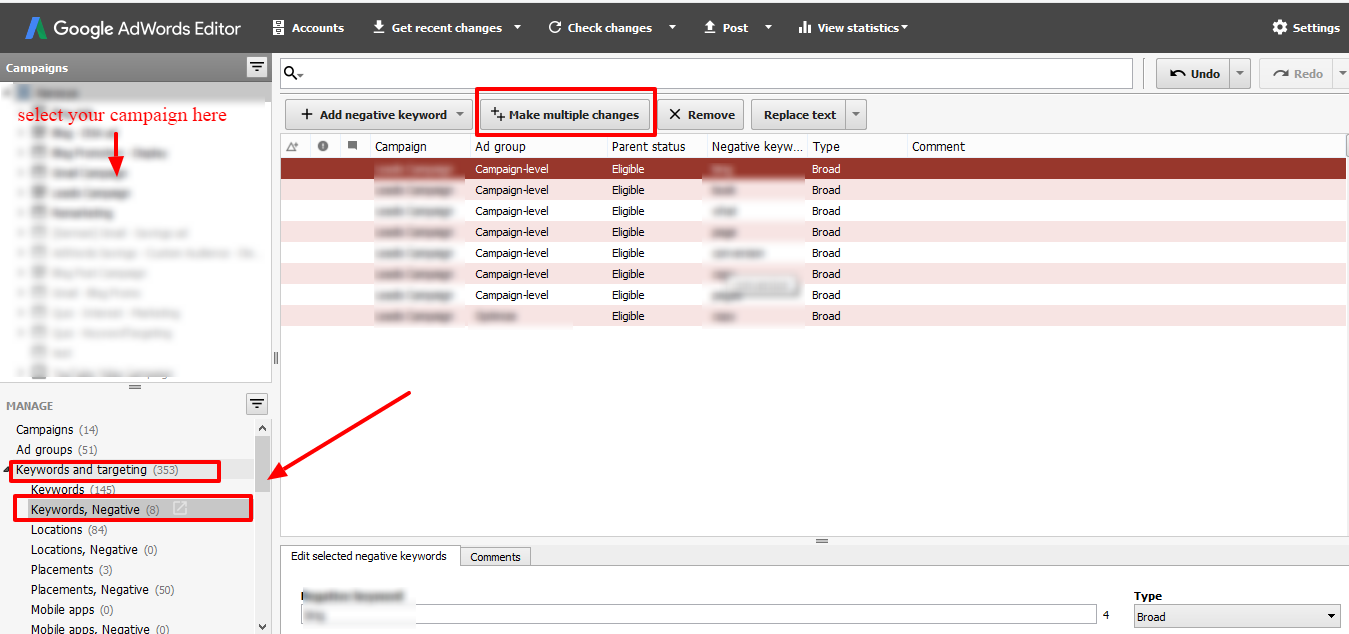The width and height of the screenshot is (1349, 634).
Task: Click the Manage panel filter icon
Action: (257, 404)
